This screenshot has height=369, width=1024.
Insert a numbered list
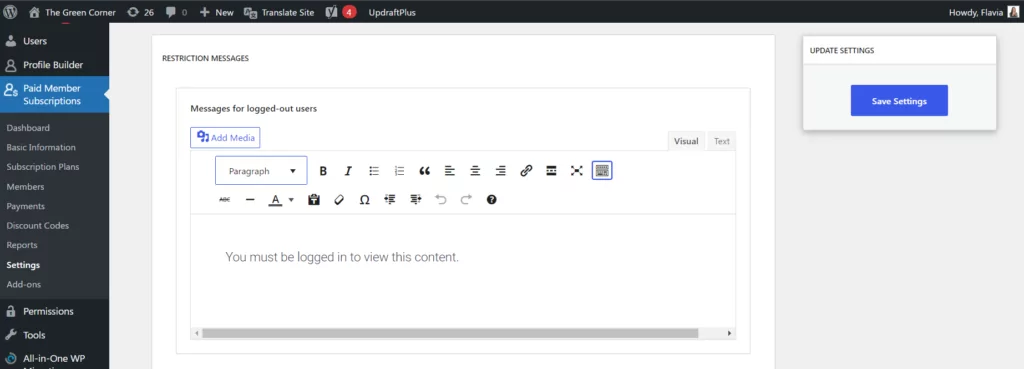(399, 170)
